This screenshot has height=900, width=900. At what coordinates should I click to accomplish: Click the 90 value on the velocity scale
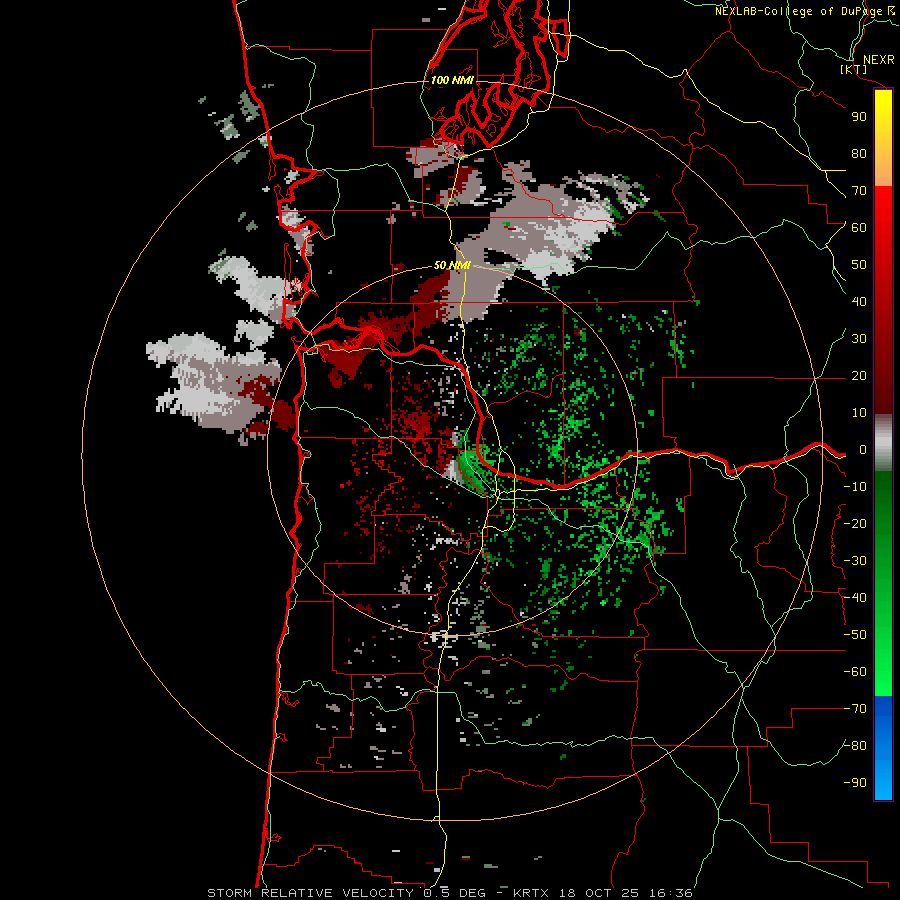[x=859, y=117]
